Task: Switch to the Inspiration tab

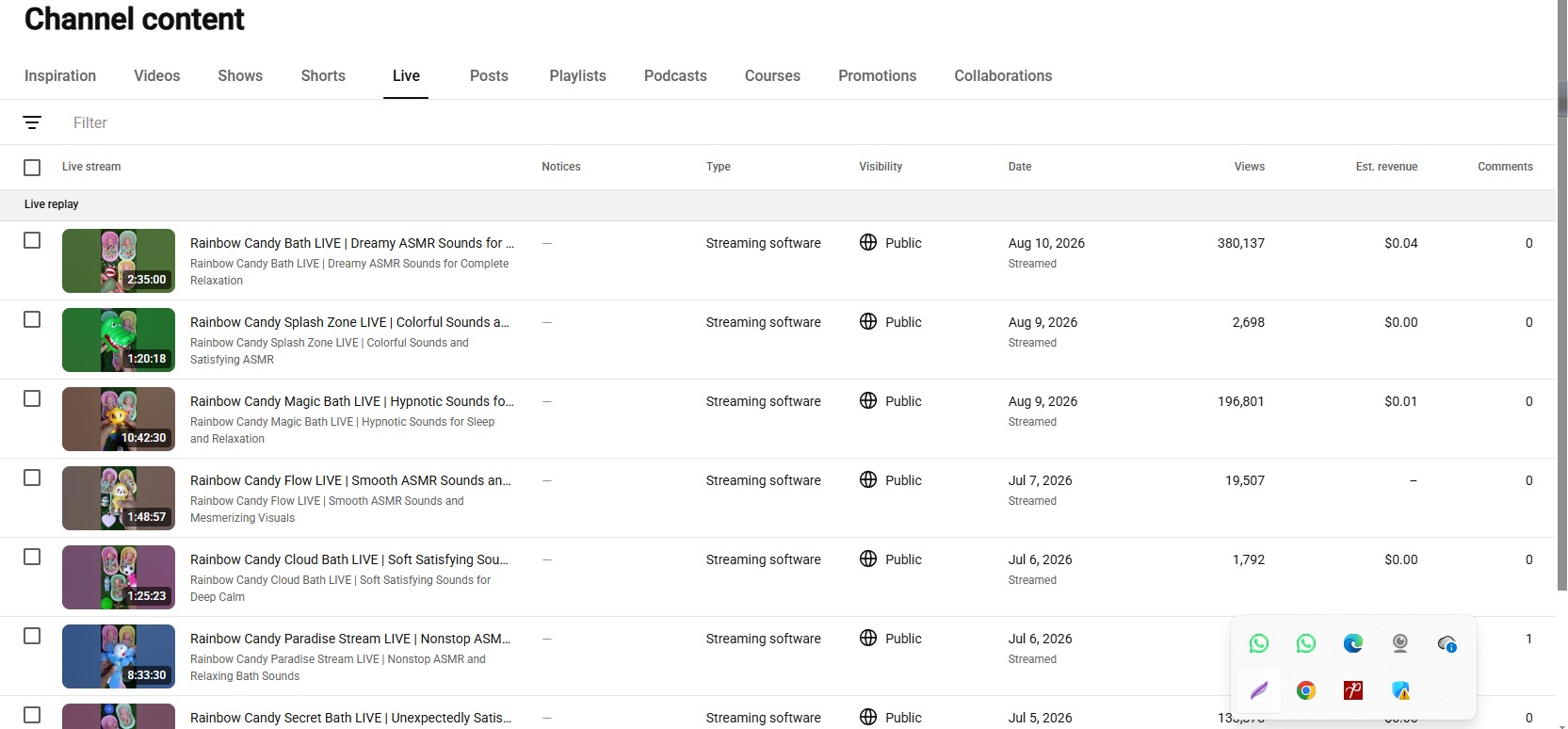Action: coord(60,75)
